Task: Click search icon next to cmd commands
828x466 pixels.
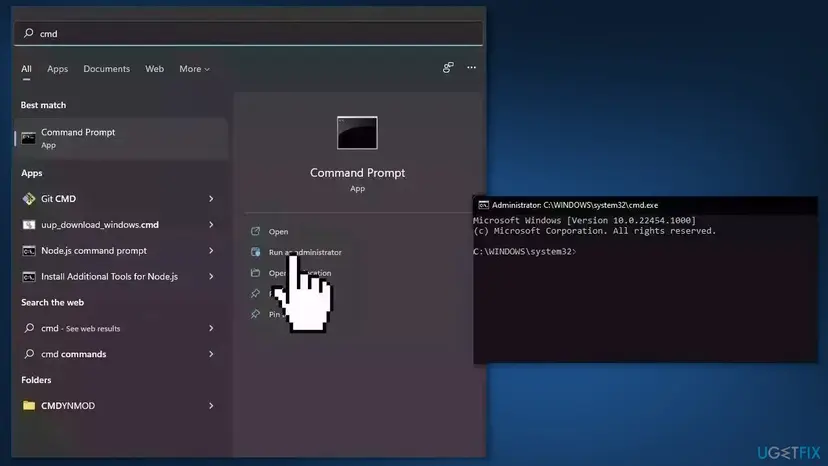Action: click(x=29, y=354)
